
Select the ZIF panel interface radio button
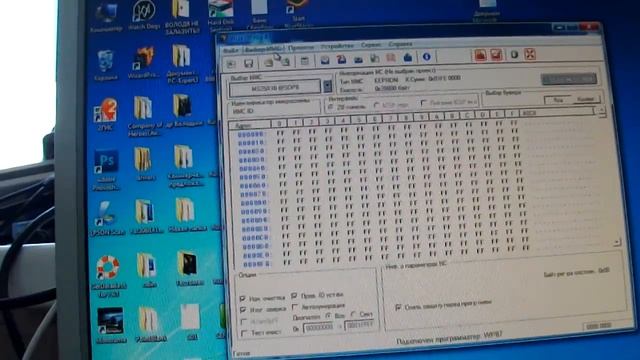tap(331, 107)
